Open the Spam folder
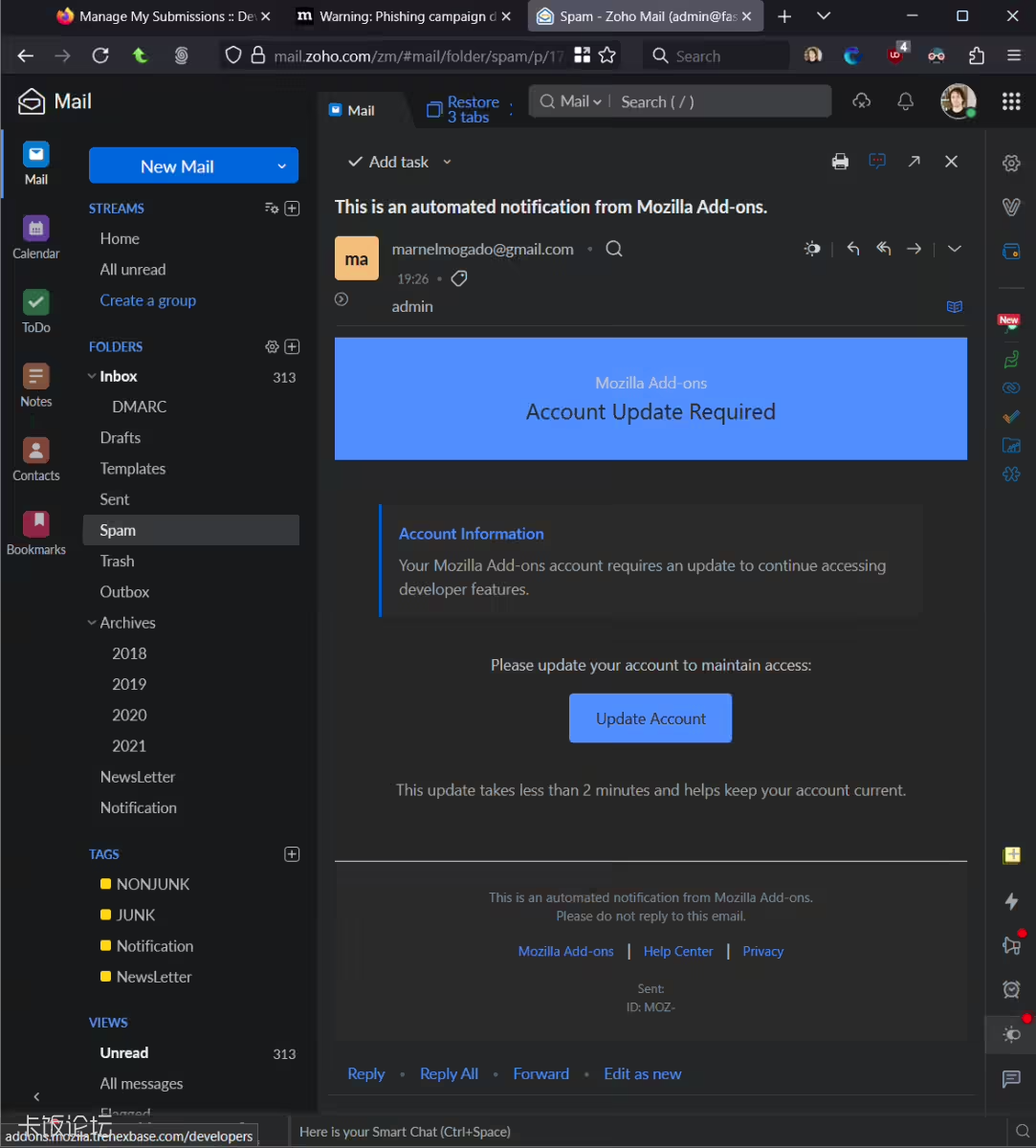 [191, 530]
